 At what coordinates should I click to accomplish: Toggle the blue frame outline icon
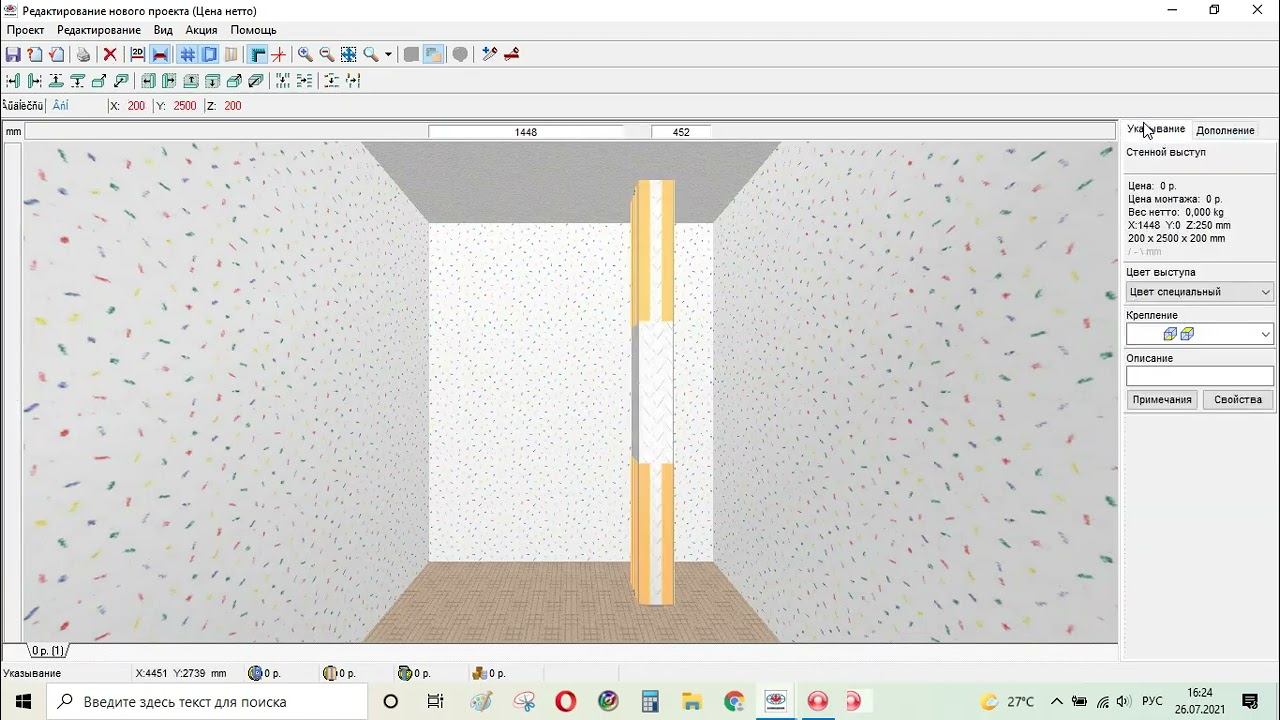(209, 54)
